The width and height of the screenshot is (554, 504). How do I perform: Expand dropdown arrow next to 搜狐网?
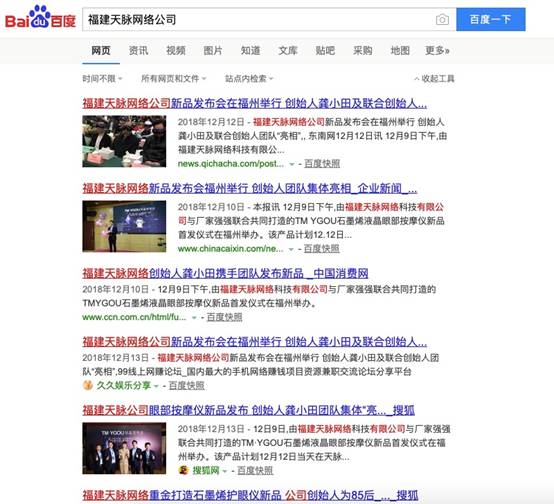click(225, 471)
